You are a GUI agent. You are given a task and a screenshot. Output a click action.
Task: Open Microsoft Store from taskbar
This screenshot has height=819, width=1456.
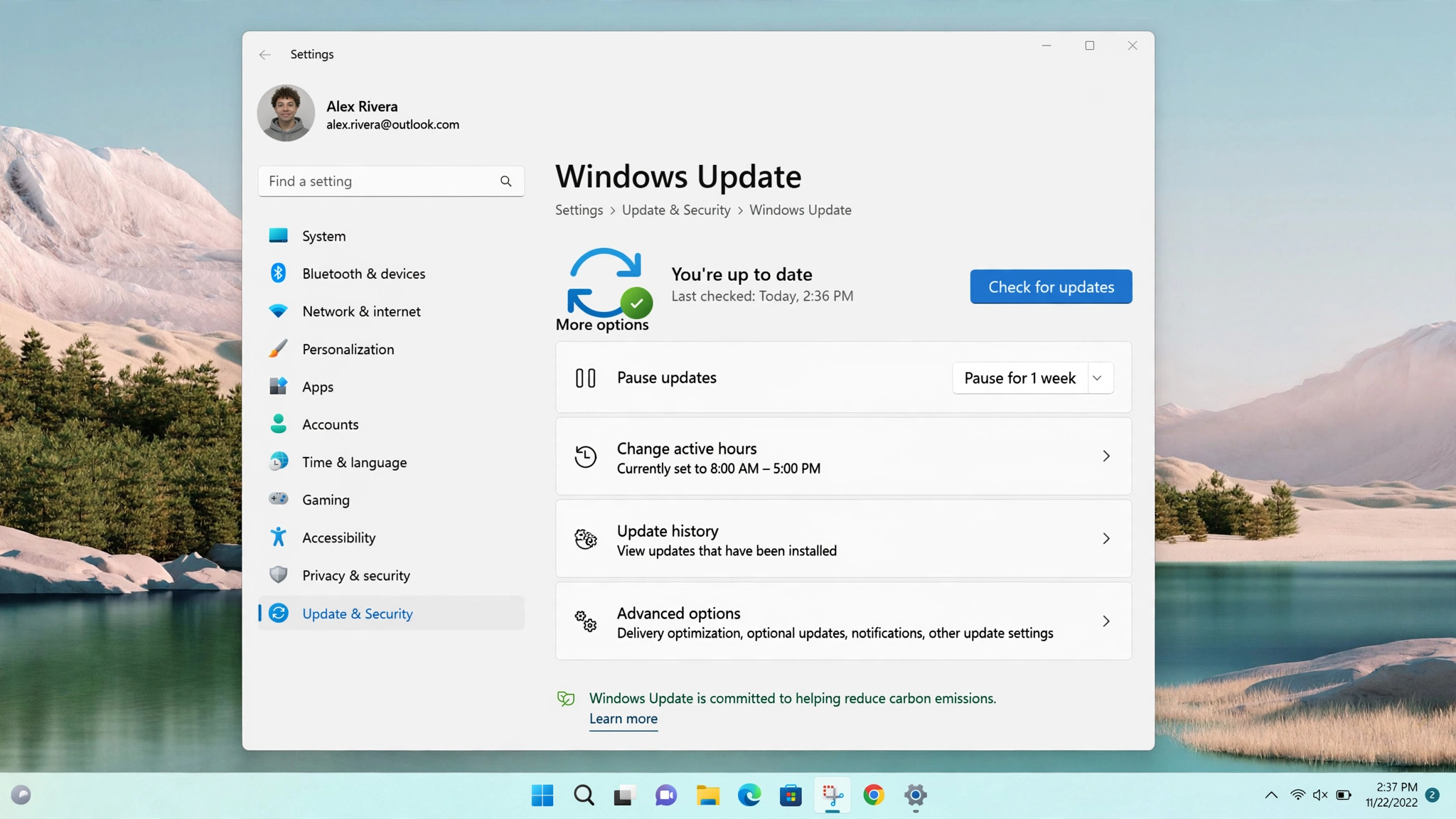791,795
